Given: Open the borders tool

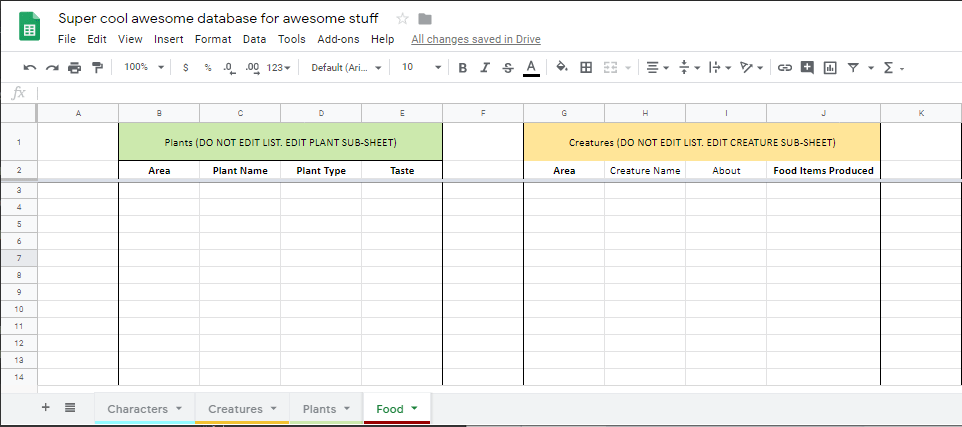Looking at the screenshot, I should 586,67.
